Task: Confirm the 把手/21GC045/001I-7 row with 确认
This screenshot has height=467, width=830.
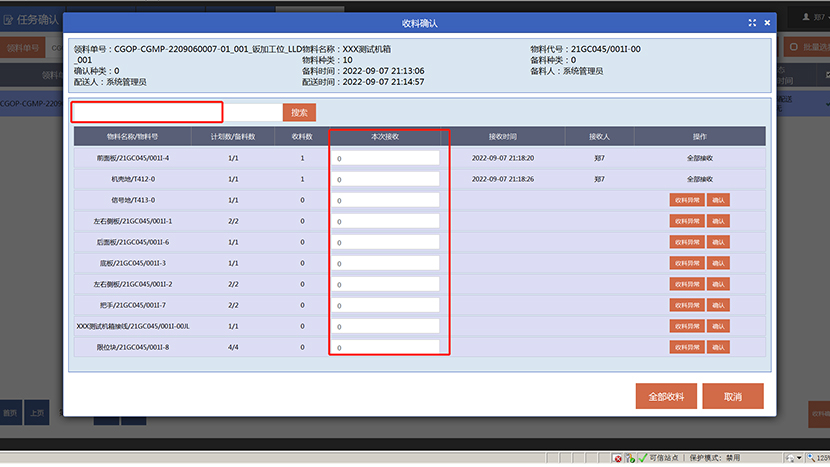Action: pyautogui.click(x=718, y=305)
